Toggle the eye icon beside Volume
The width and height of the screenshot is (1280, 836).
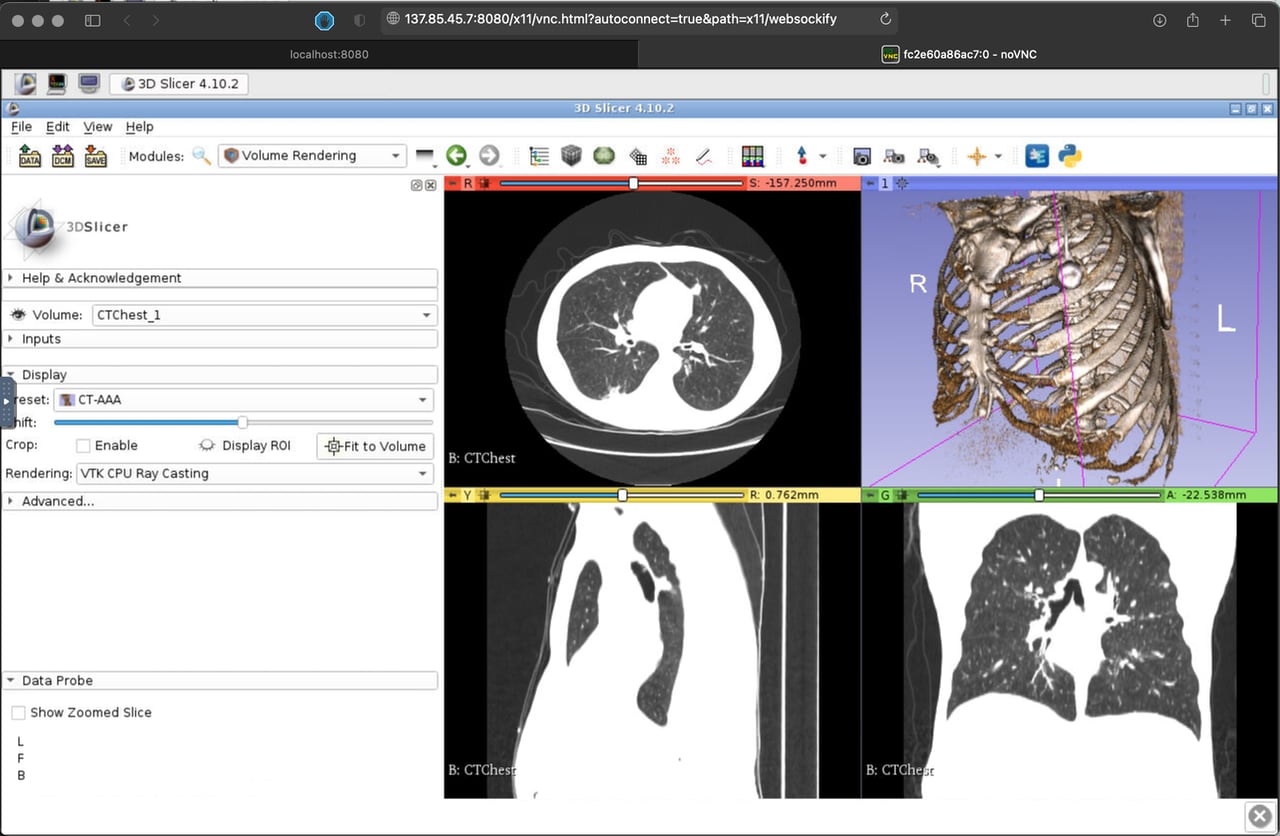[18, 315]
